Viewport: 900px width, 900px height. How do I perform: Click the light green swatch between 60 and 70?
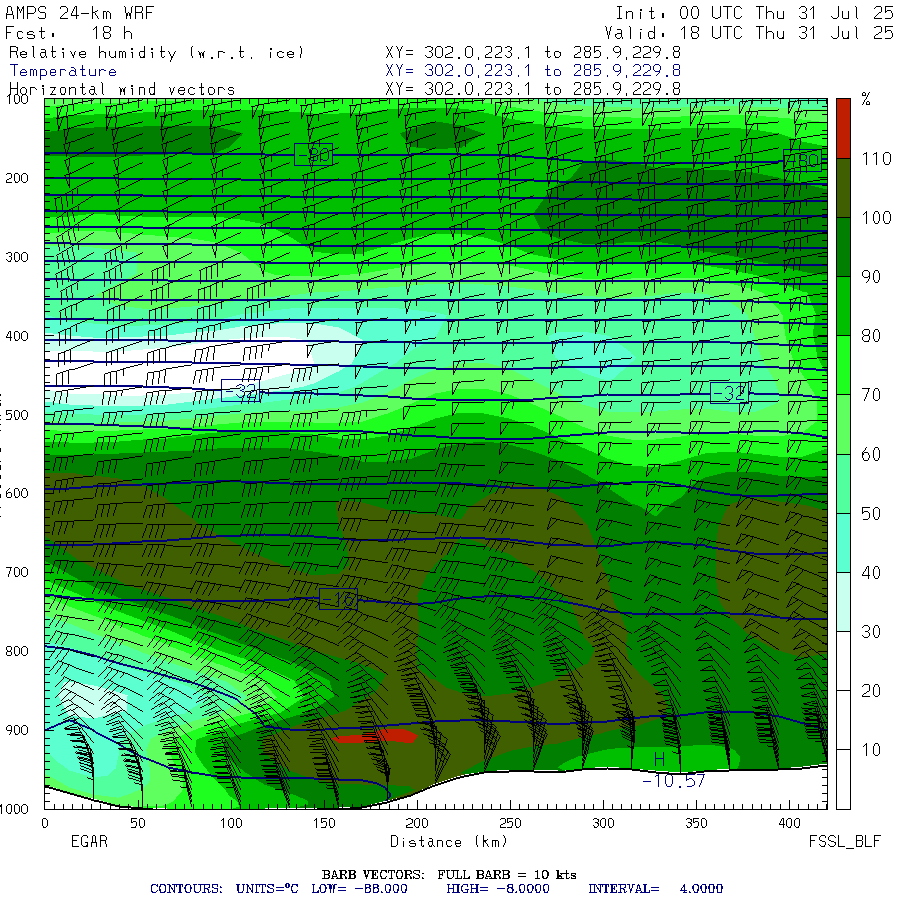click(843, 424)
